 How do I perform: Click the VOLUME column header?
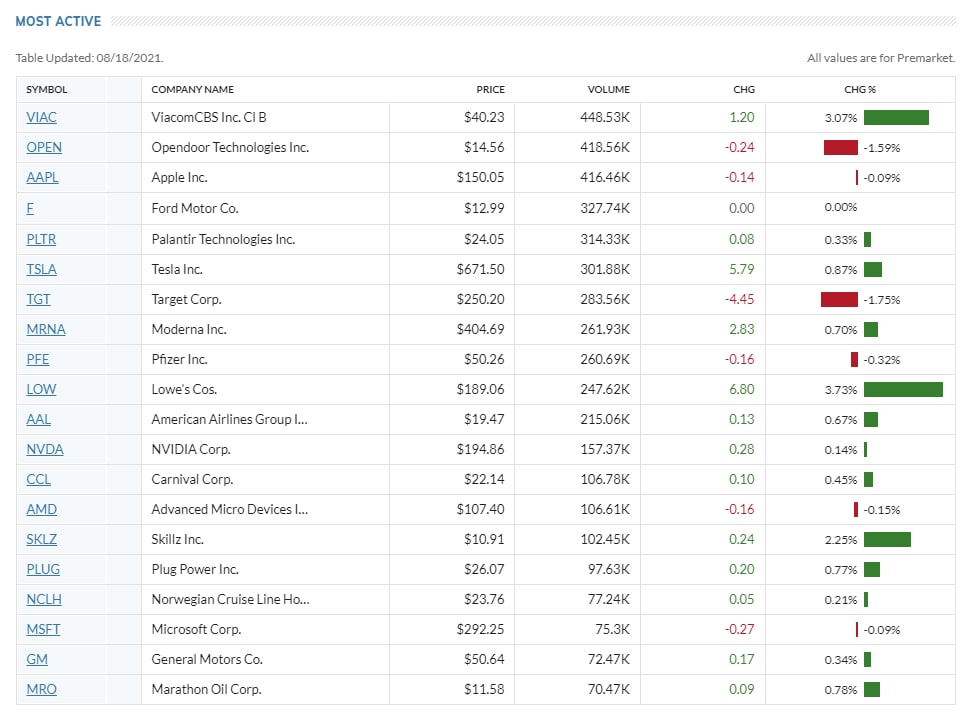pyautogui.click(x=609, y=90)
